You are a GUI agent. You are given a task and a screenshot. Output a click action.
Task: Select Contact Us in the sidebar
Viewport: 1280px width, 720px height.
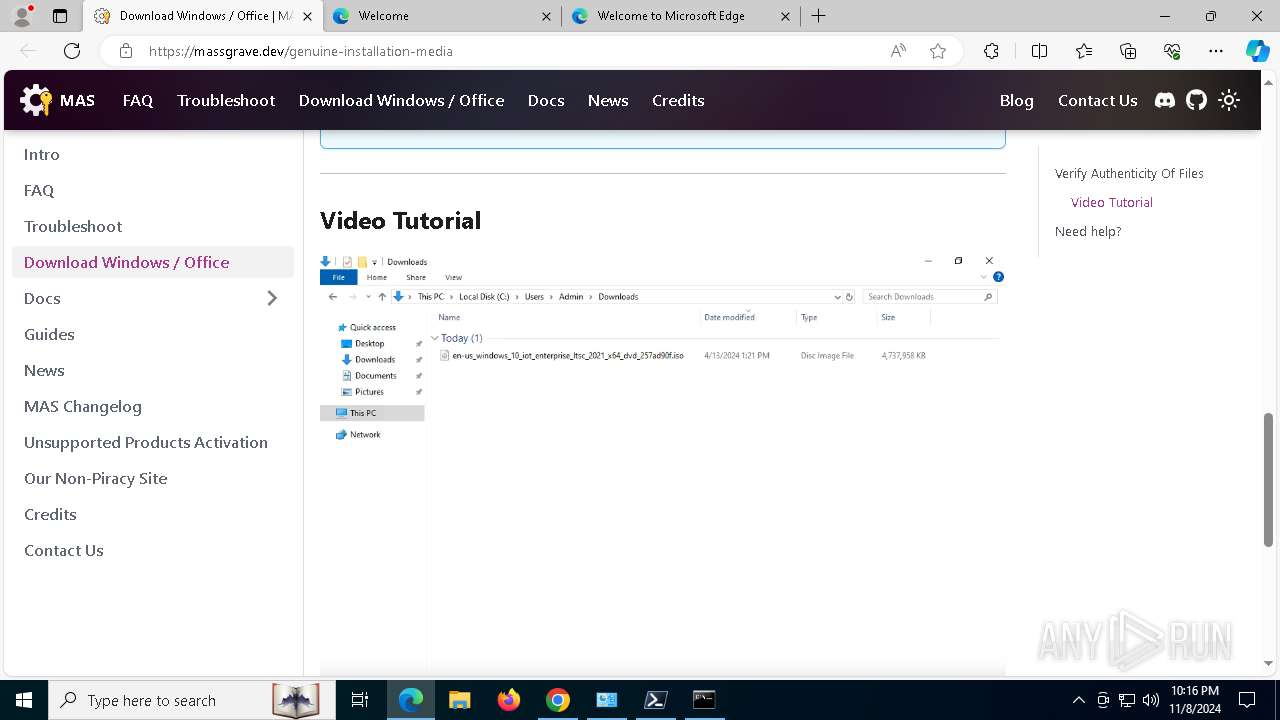click(153, 550)
